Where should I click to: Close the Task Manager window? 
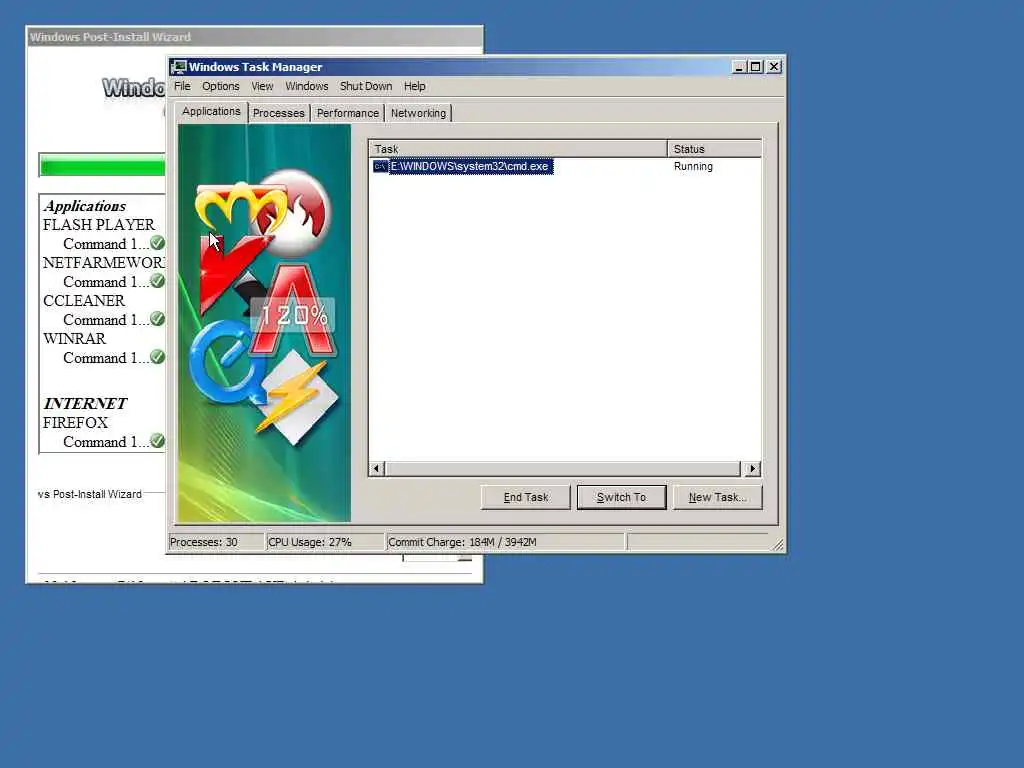774,67
